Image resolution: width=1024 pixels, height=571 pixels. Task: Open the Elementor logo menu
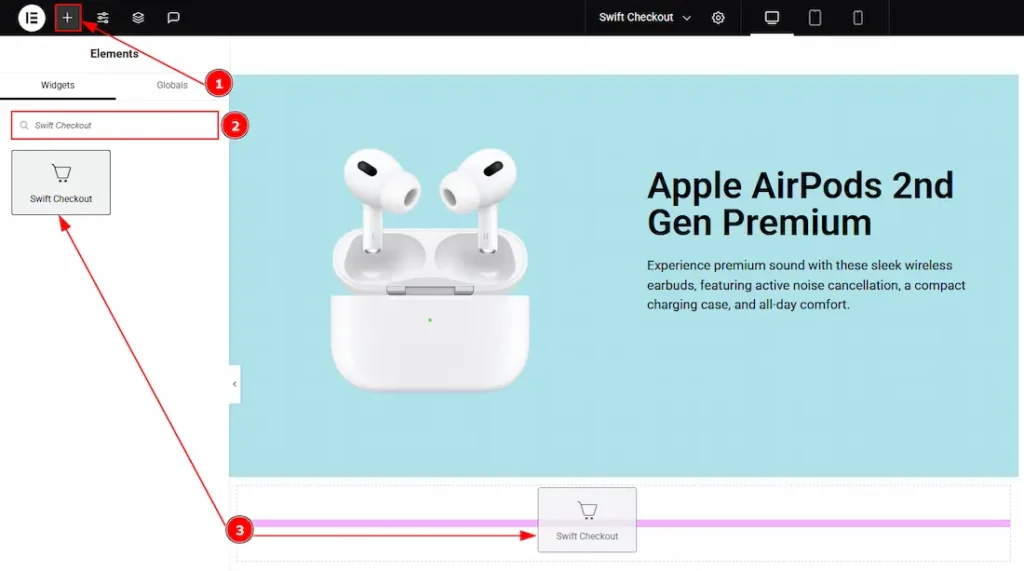pos(31,18)
